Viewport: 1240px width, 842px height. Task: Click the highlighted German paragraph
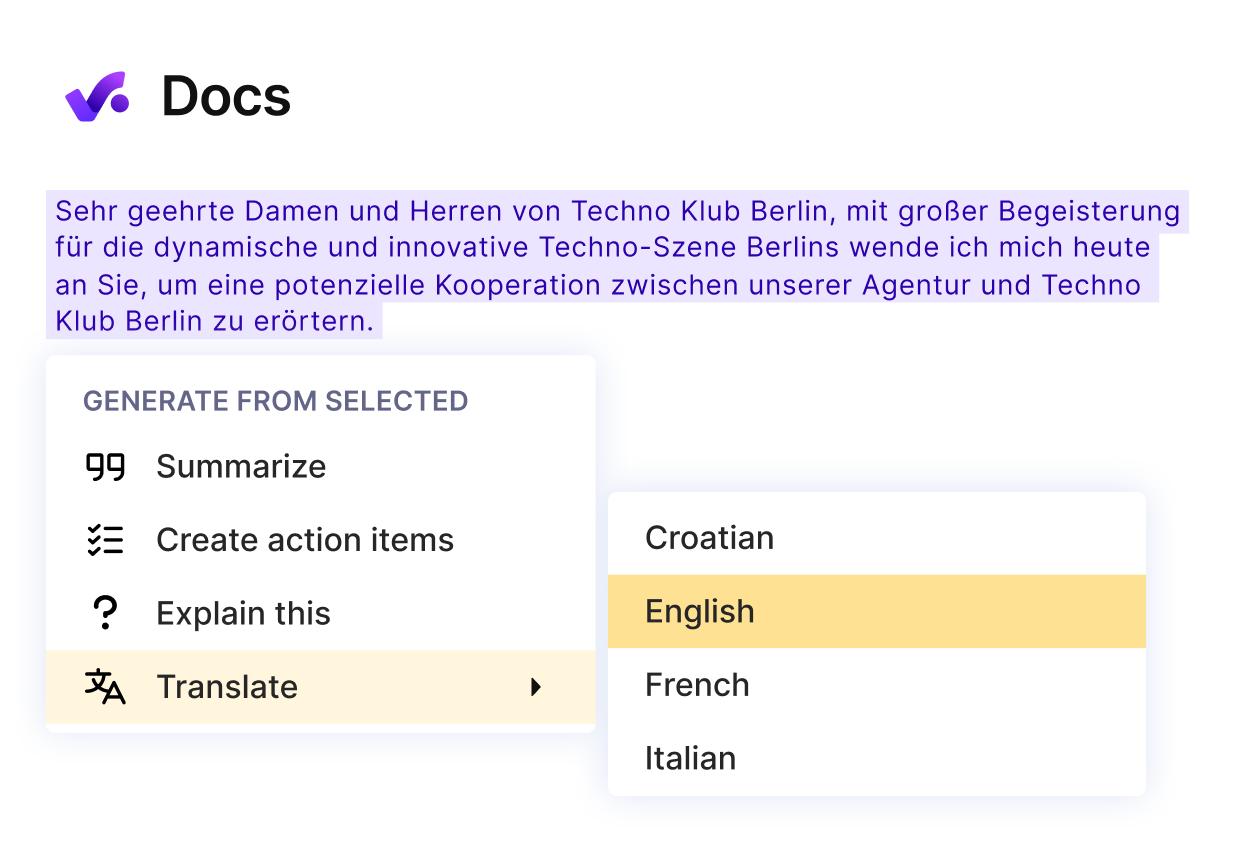tap(617, 267)
